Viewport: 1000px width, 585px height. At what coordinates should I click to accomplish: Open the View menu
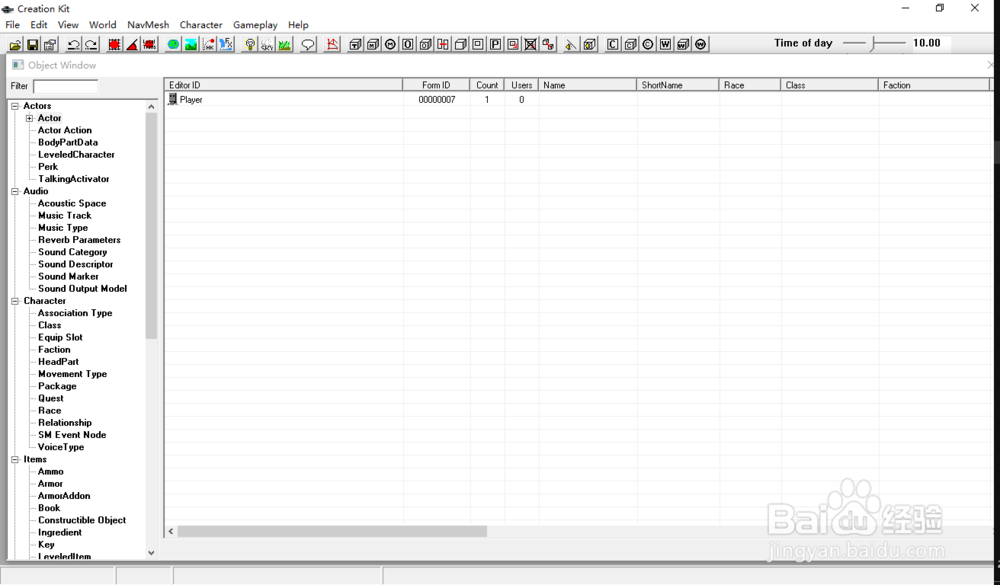pos(68,25)
